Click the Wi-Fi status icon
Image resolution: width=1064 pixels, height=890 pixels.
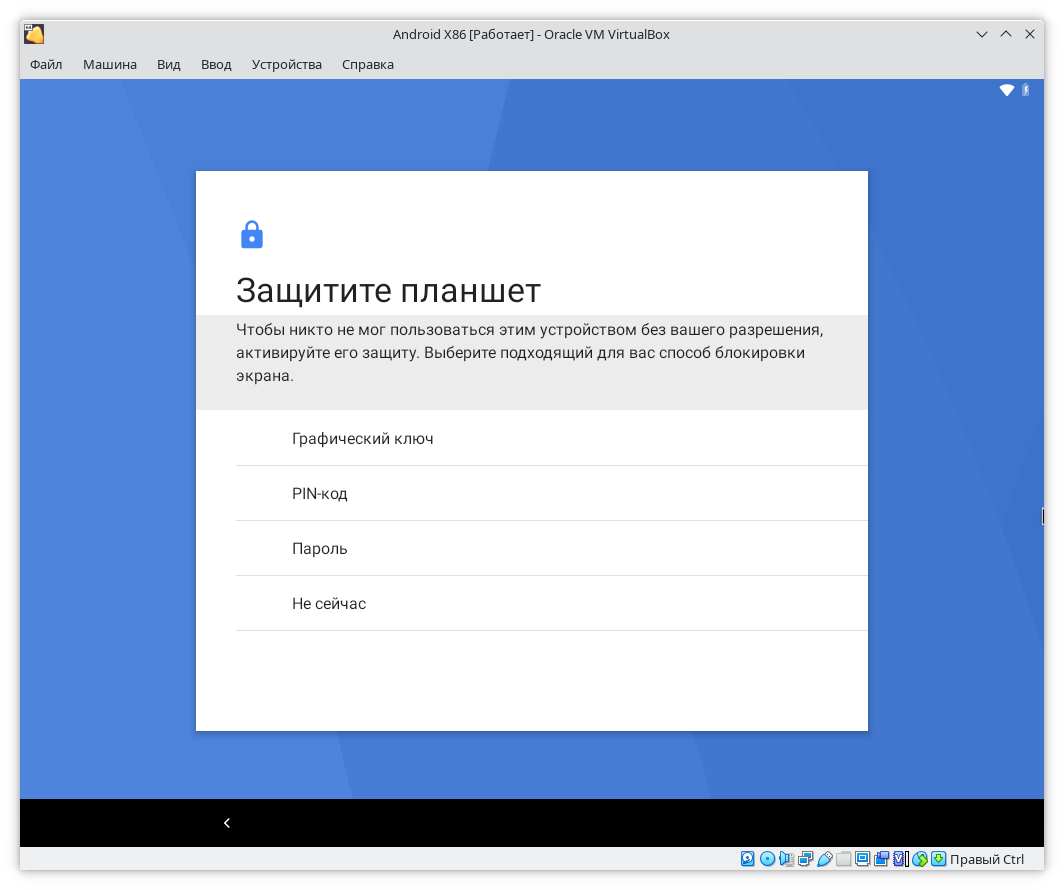(1007, 90)
